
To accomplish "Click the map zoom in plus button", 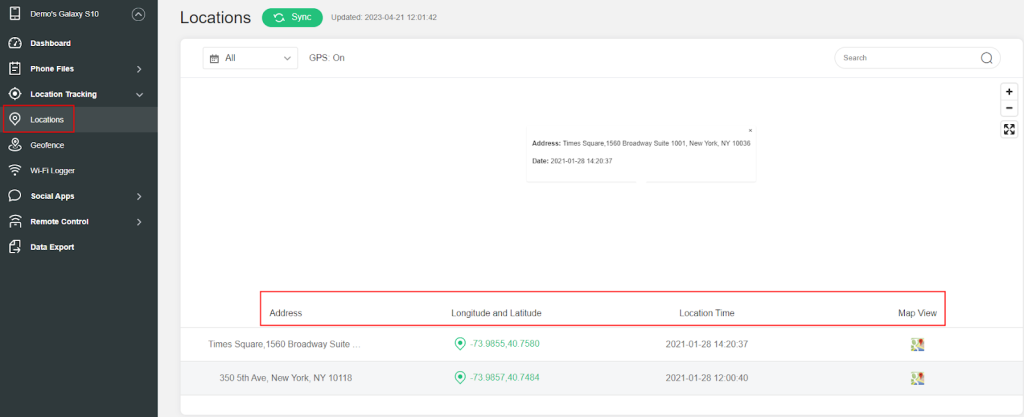I will tap(1009, 91).
